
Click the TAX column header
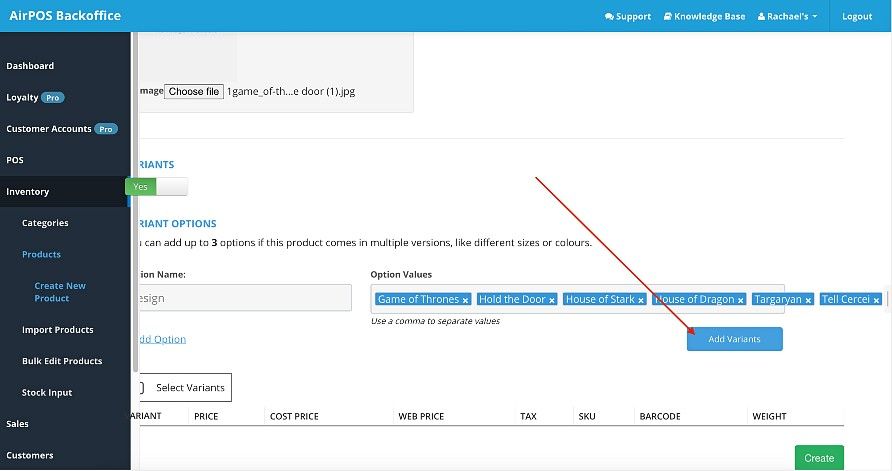528,416
